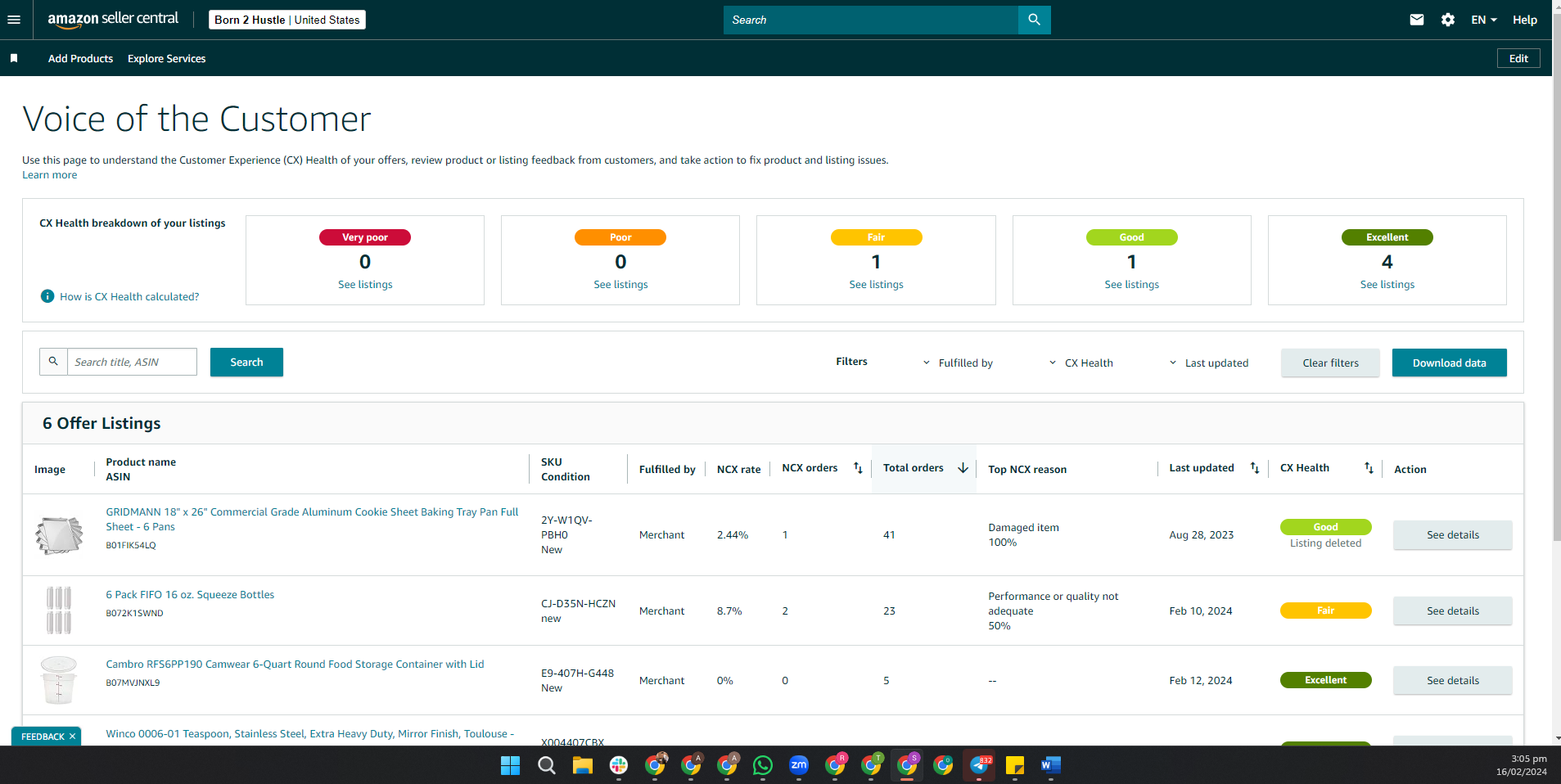
Task: Open the settings gear icon
Action: (1447, 20)
